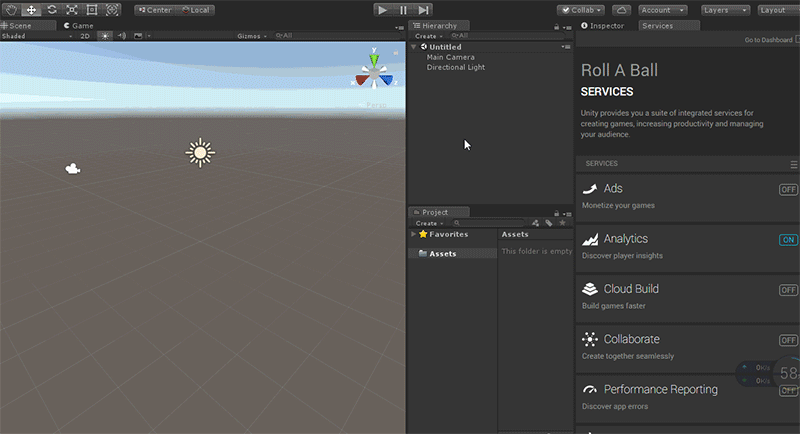Toggle 2D scene view
Image resolution: width=800 pixels, height=434 pixels.
85,36
